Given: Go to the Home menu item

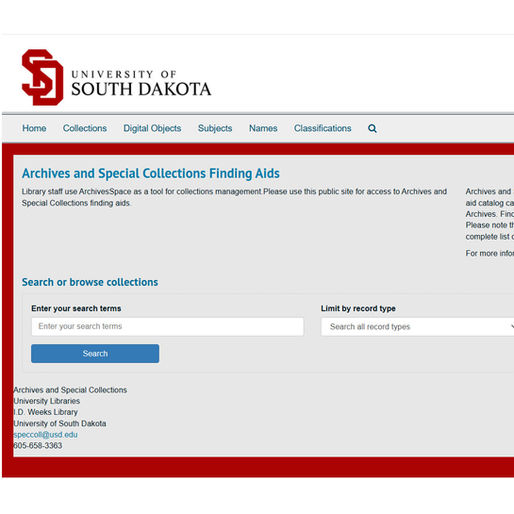Looking at the screenshot, I should click(x=34, y=128).
